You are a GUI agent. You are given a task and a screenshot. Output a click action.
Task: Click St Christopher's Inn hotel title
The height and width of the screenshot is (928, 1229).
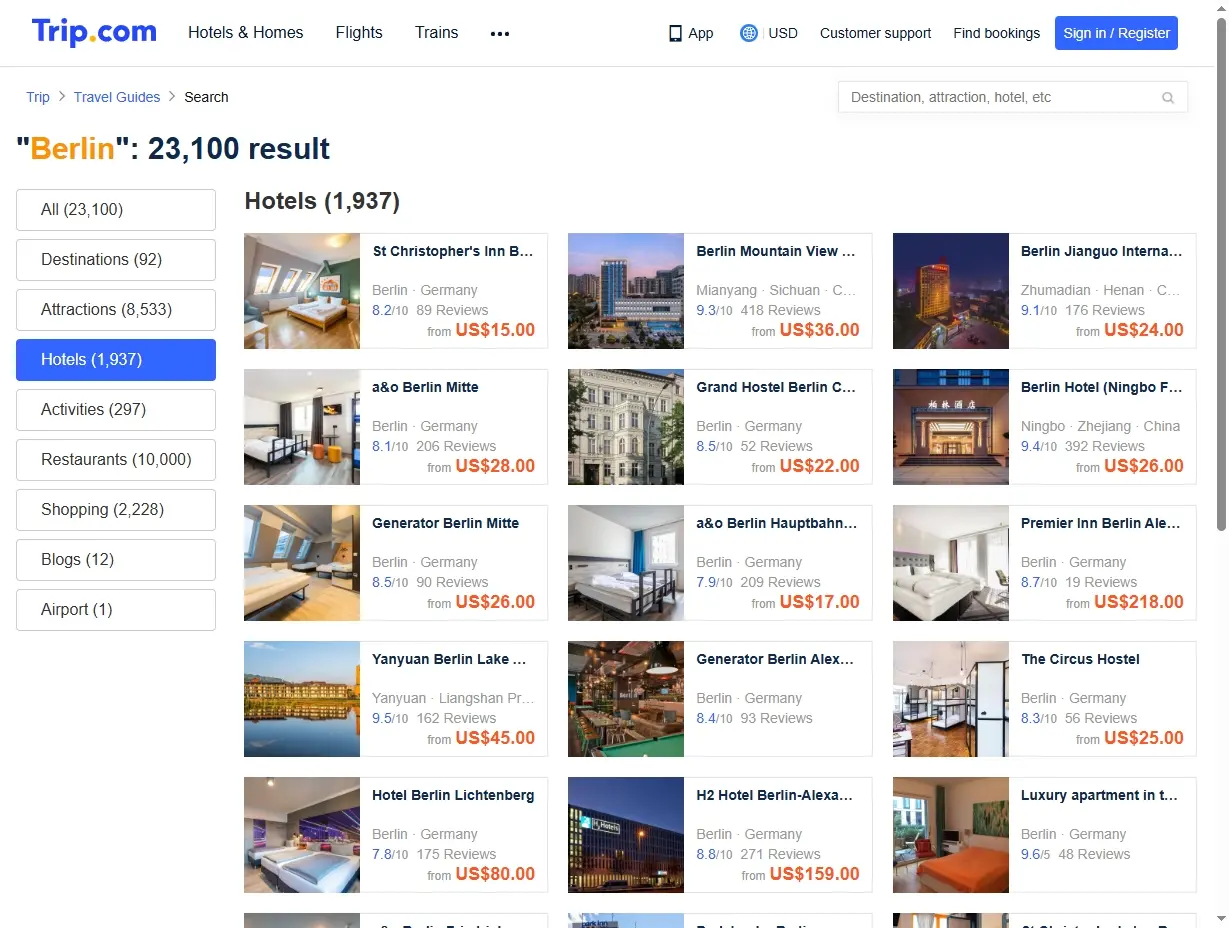(x=453, y=251)
